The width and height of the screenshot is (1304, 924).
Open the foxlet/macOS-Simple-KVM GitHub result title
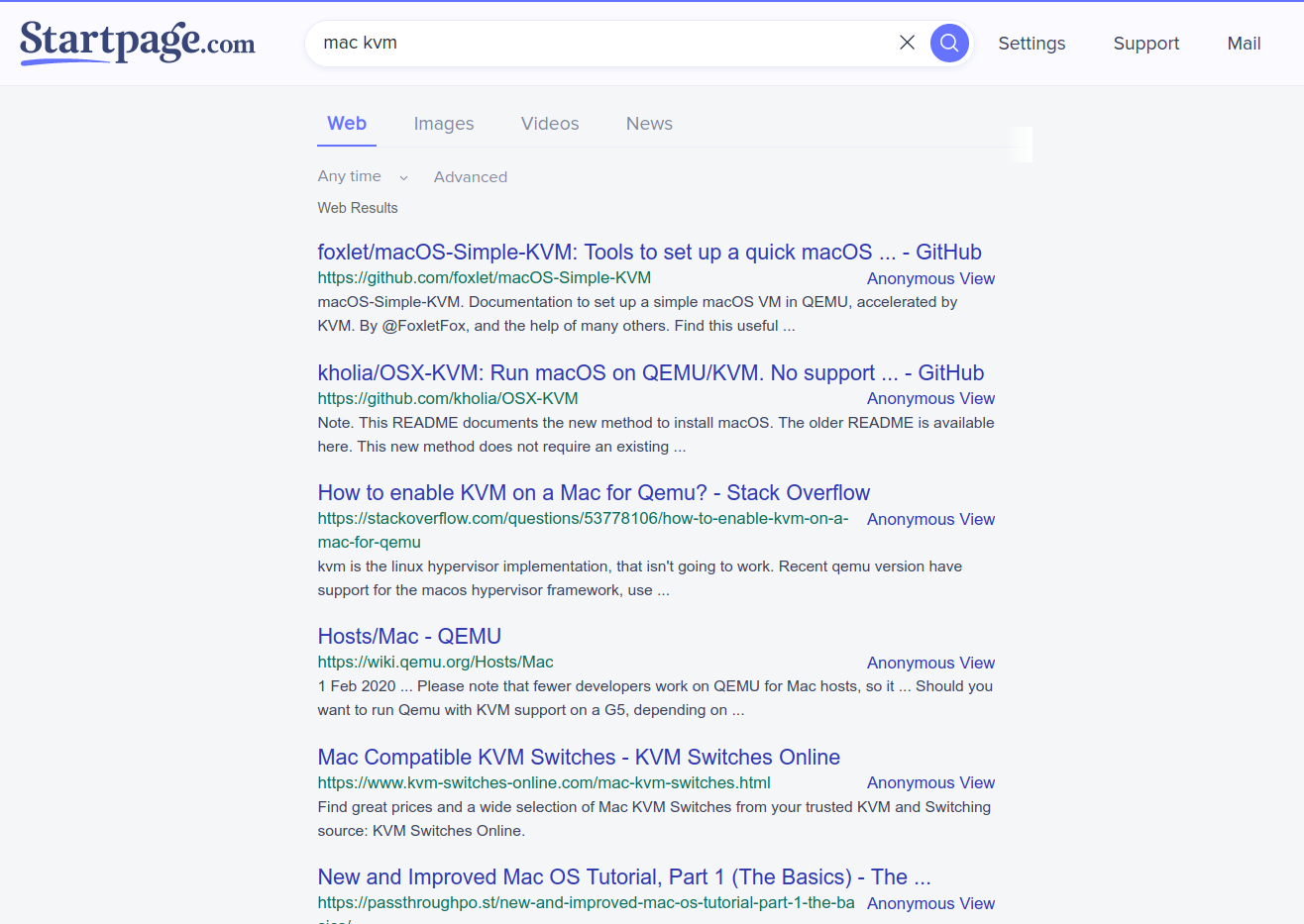pyautogui.click(x=649, y=252)
